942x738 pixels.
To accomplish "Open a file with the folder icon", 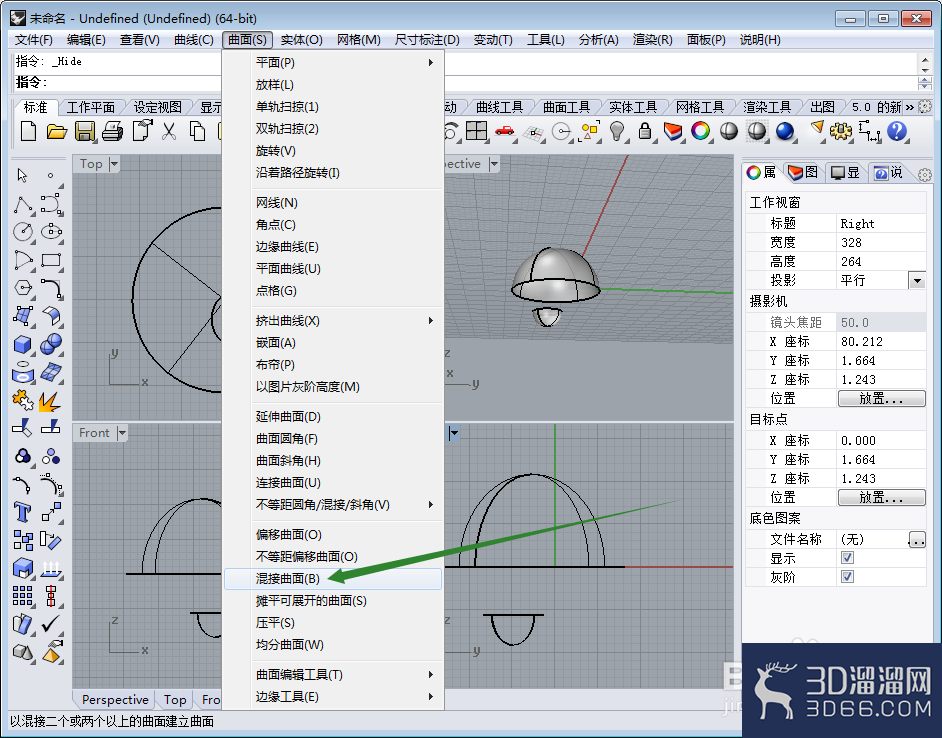I will [56, 130].
